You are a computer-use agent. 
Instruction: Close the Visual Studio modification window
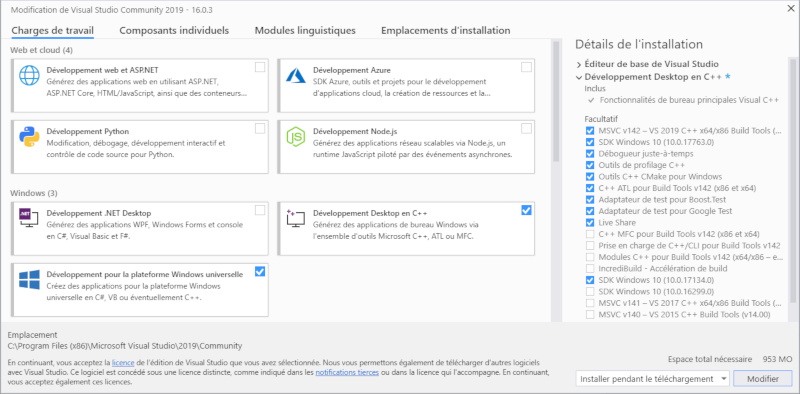[791, 8]
